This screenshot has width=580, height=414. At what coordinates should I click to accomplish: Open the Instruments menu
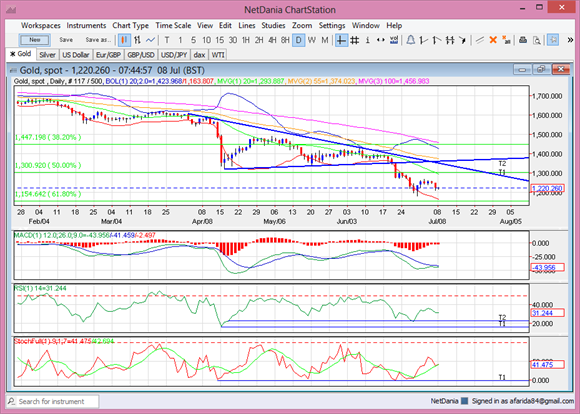pyautogui.click(x=86, y=26)
